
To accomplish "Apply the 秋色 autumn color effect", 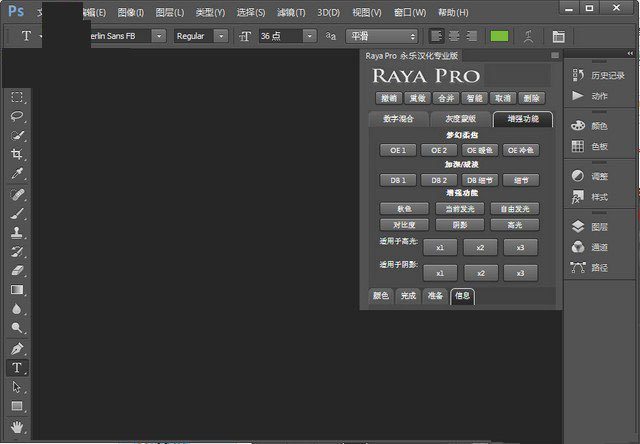I will pos(404,209).
